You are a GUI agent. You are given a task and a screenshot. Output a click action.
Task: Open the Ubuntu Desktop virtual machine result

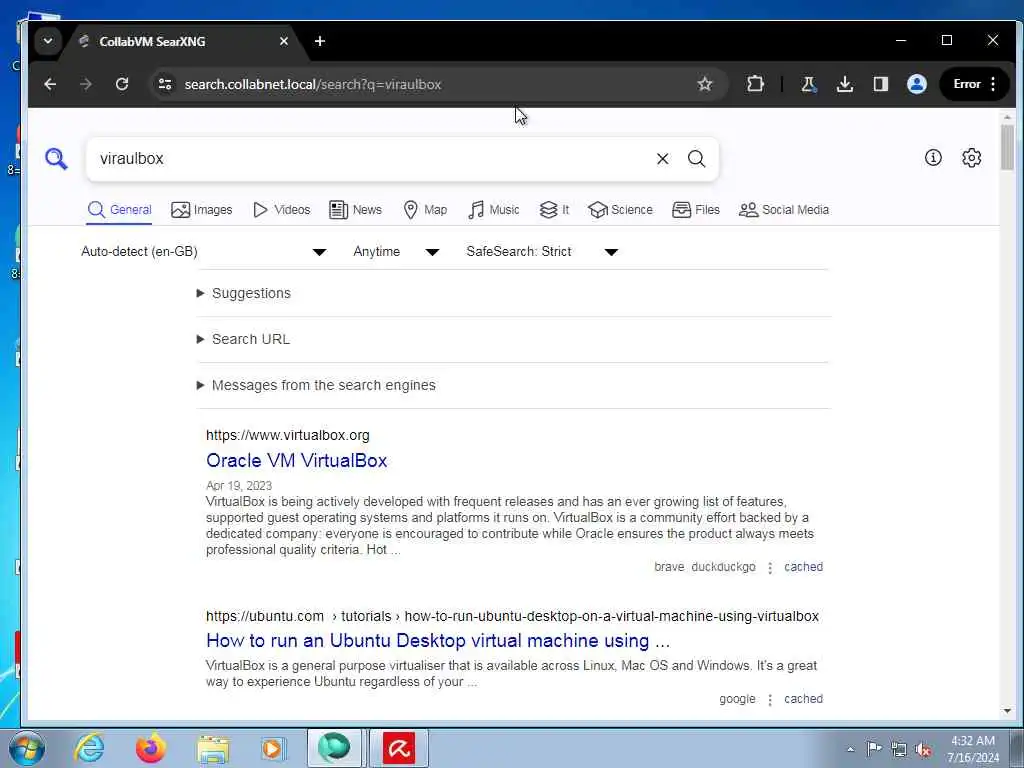point(438,641)
